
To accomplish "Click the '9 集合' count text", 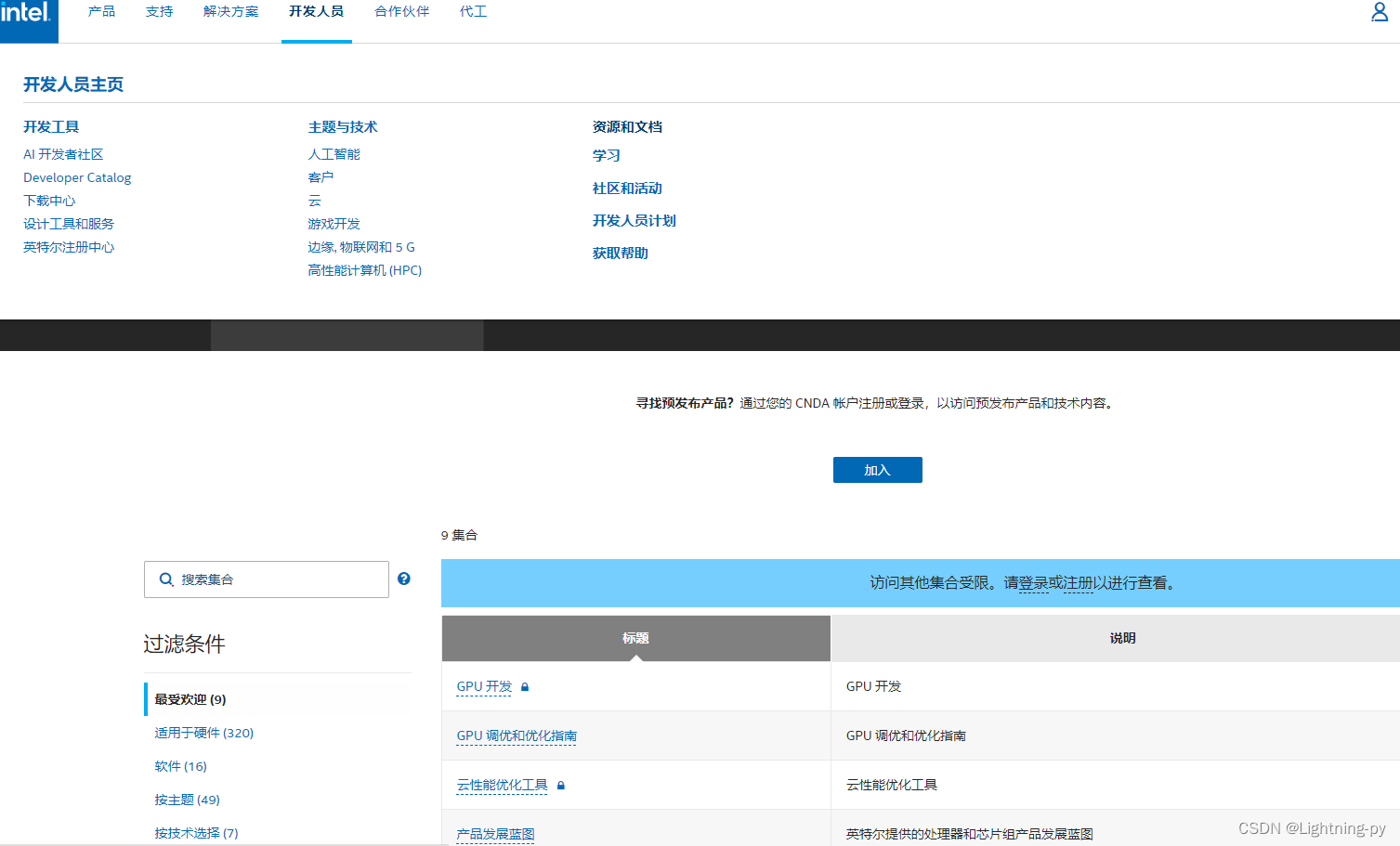I will click(460, 535).
